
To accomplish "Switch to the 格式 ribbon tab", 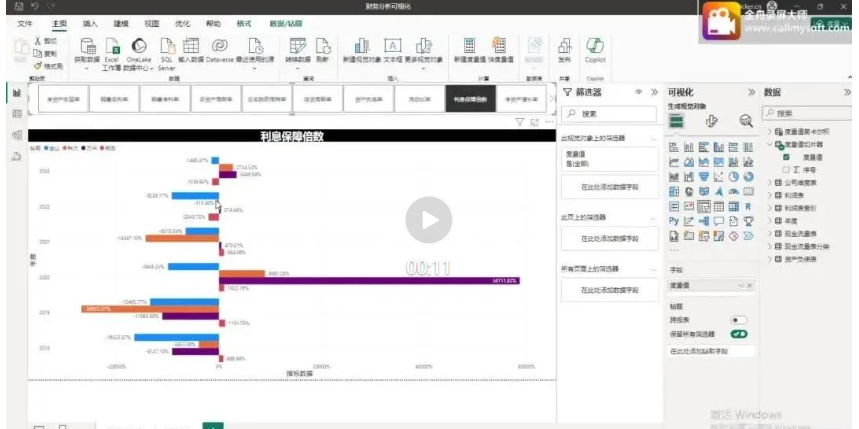I will click(x=244, y=24).
